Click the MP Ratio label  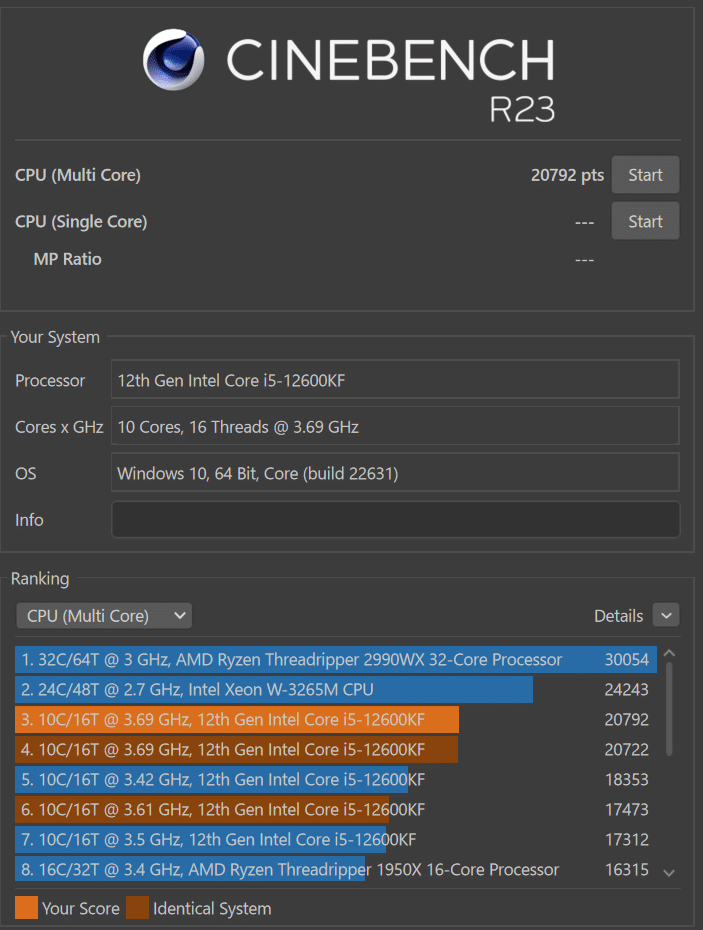point(68,259)
